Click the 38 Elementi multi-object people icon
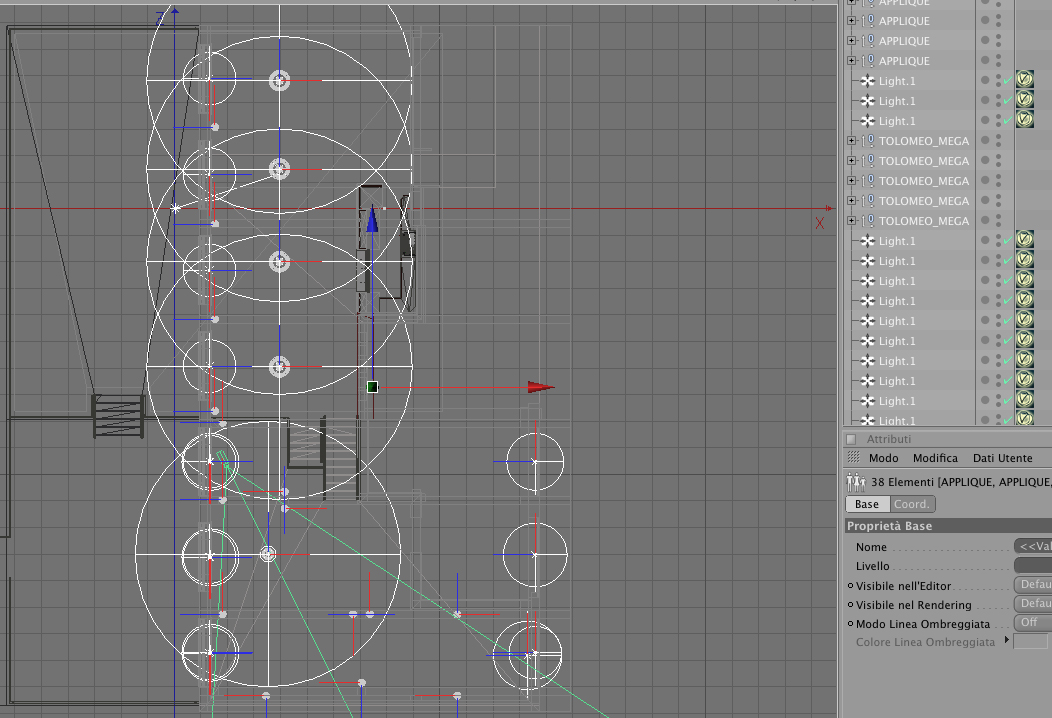Viewport: 1052px width, 718px height. 855,482
